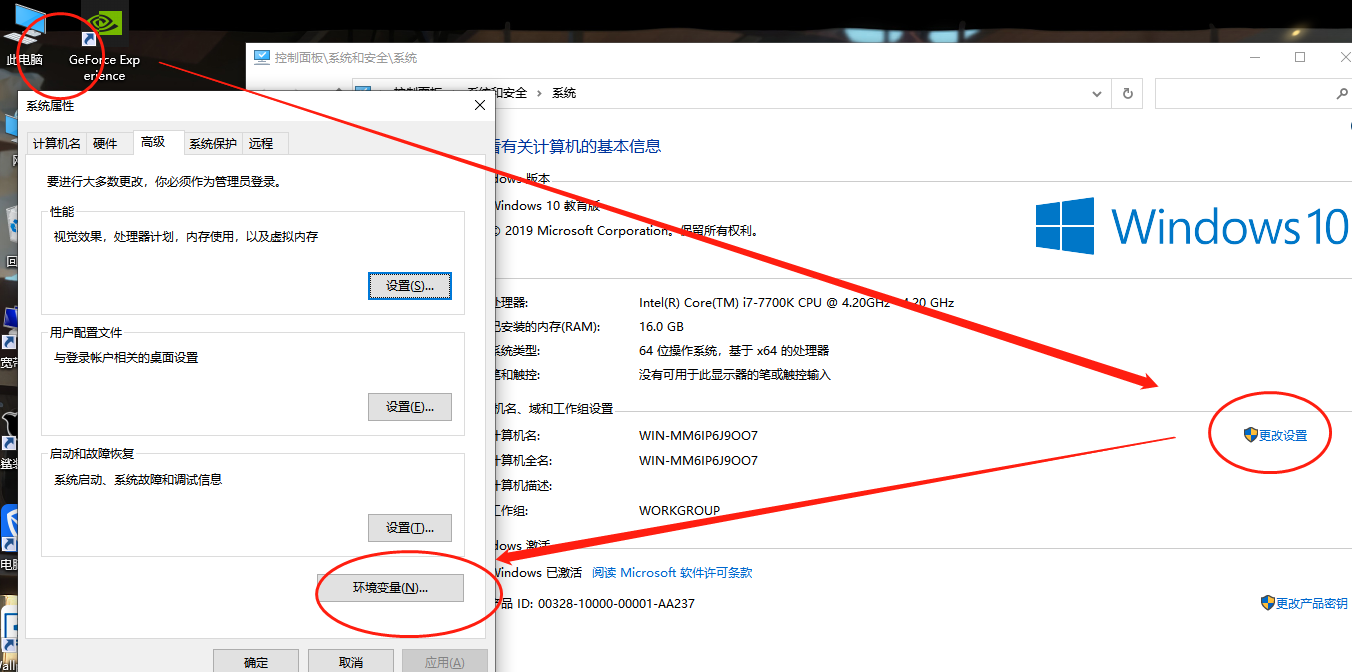Close the 系统属性 dialog
Screen dimensions: 1352x672
[x=479, y=105]
